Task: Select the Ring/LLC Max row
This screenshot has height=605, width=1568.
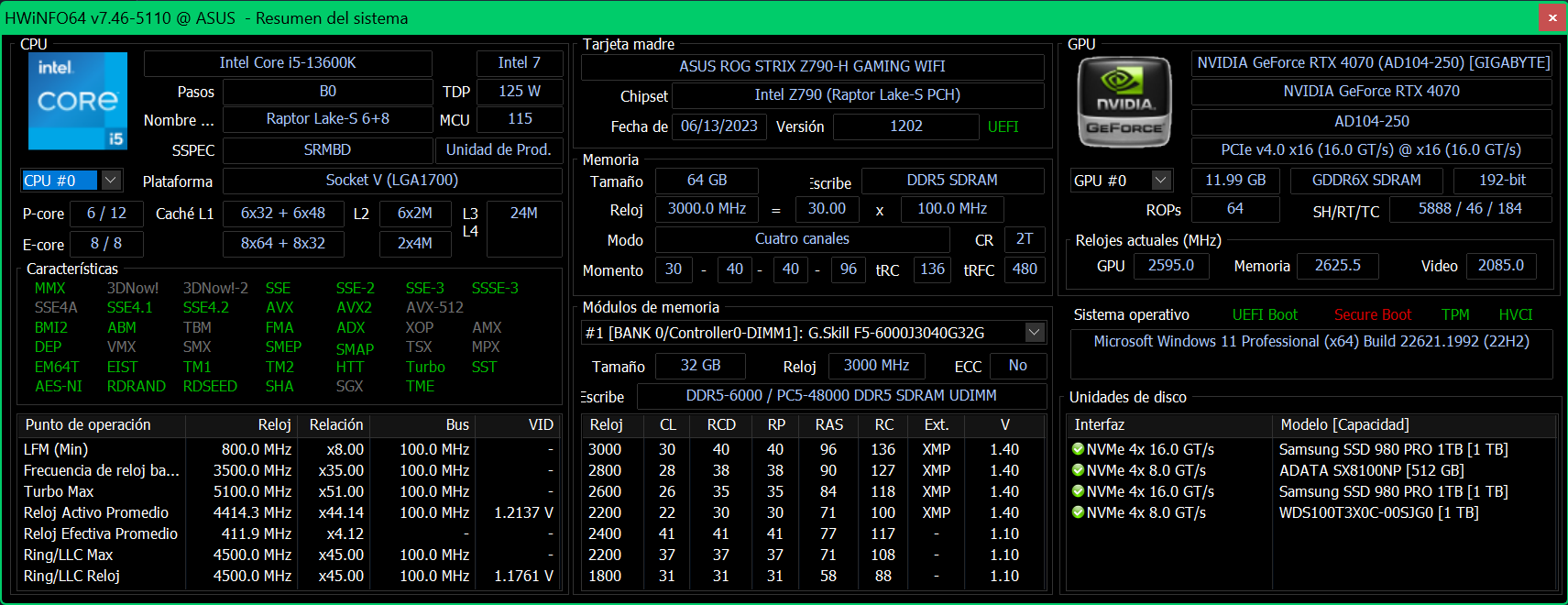Action: pos(288,555)
